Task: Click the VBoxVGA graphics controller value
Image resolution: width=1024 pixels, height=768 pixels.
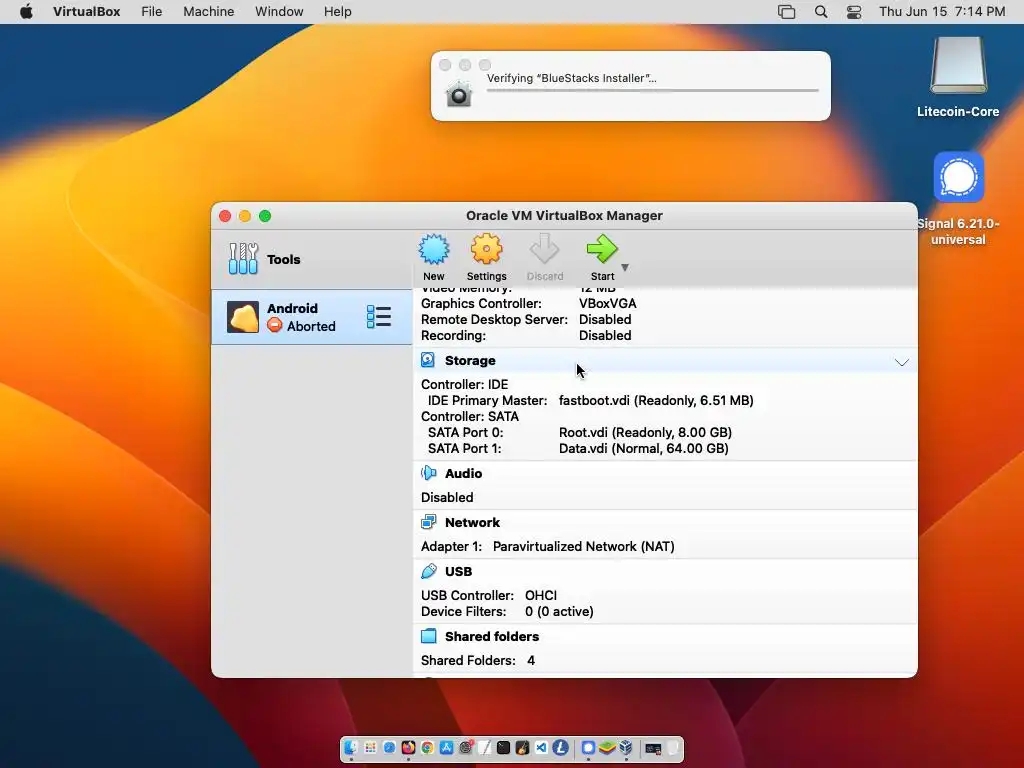Action: click(607, 304)
